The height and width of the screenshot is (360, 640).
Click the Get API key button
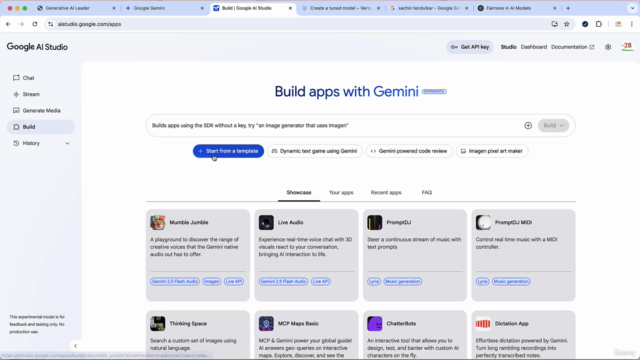pyautogui.click(x=470, y=47)
